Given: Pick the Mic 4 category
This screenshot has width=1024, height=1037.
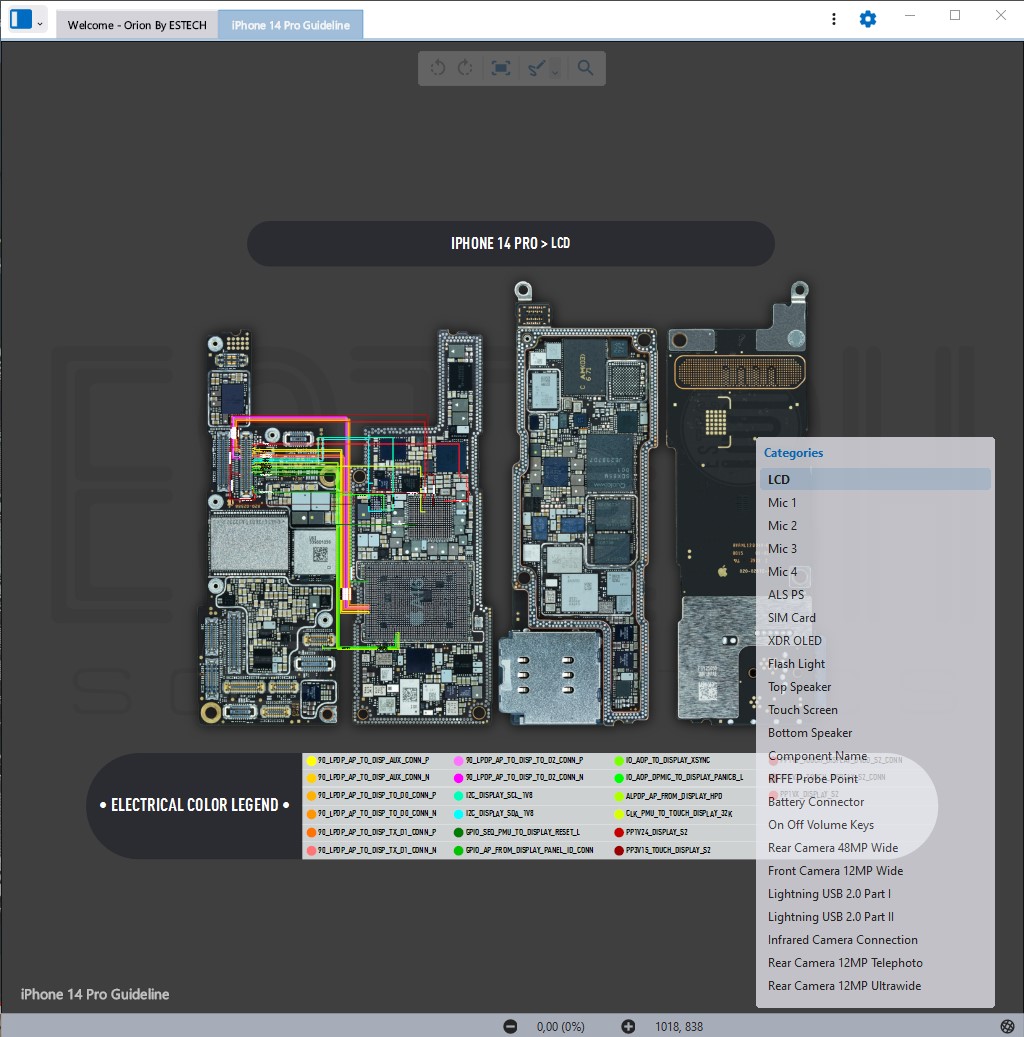Looking at the screenshot, I should [875, 571].
